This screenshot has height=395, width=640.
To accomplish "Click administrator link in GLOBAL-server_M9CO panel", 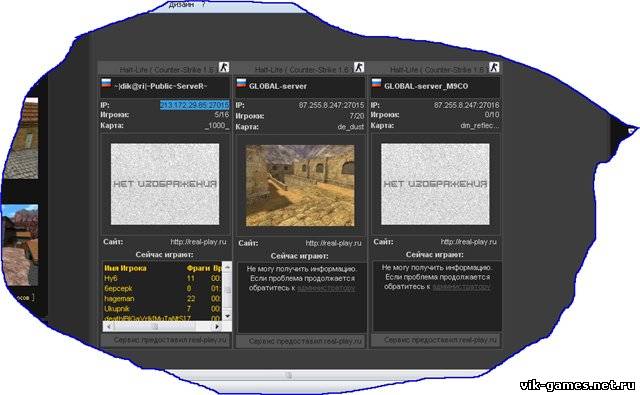I will [461, 287].
